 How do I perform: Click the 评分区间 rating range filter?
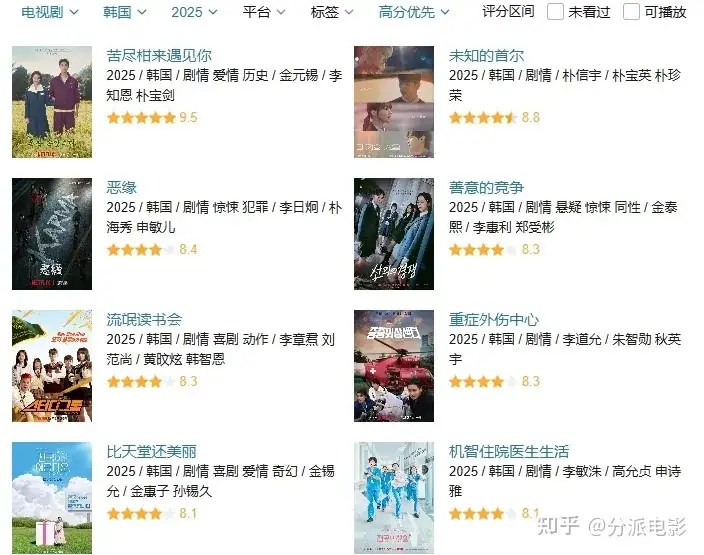508,12
